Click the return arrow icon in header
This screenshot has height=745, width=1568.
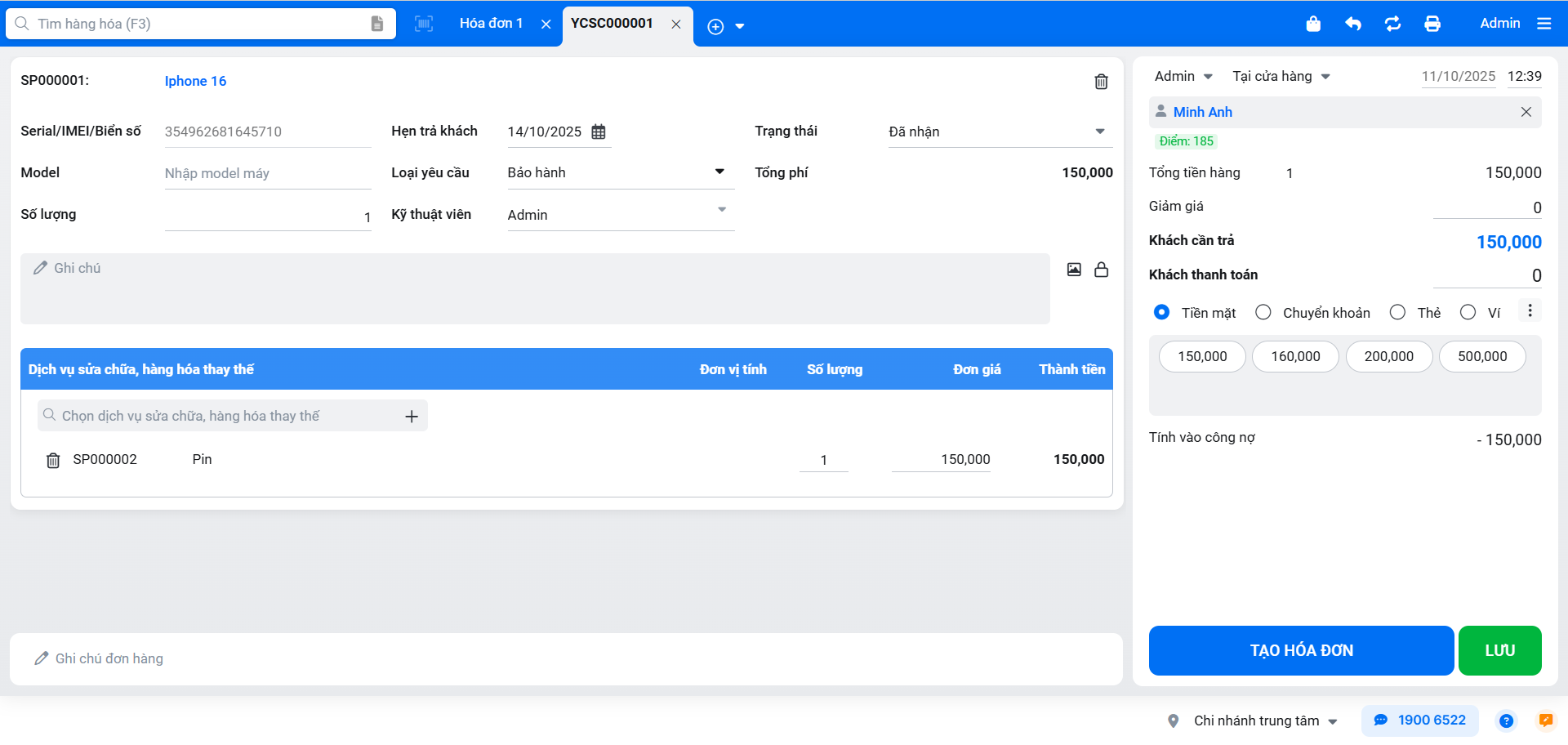[1353, 24]
